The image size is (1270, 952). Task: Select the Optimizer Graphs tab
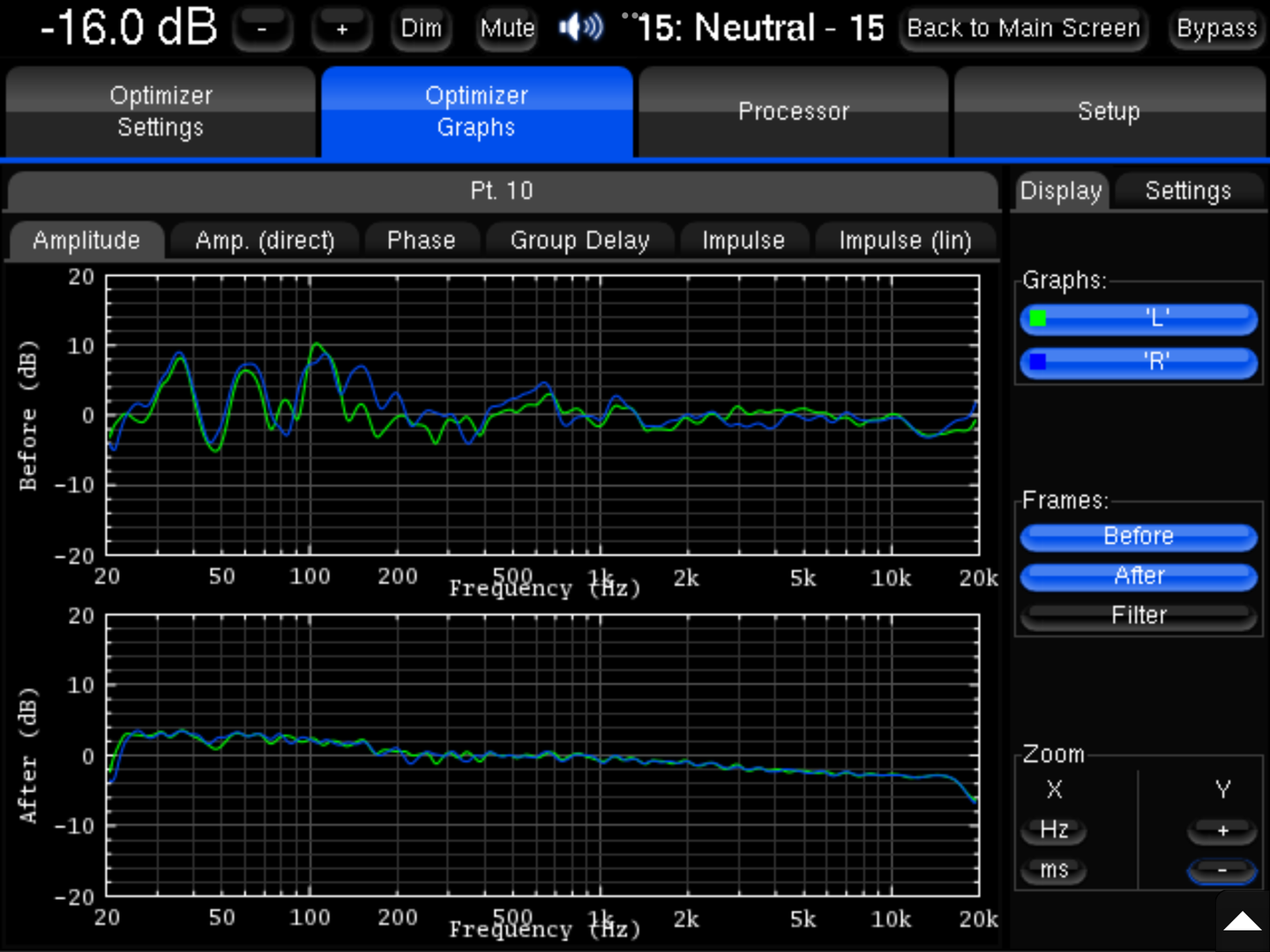(476, 112)
